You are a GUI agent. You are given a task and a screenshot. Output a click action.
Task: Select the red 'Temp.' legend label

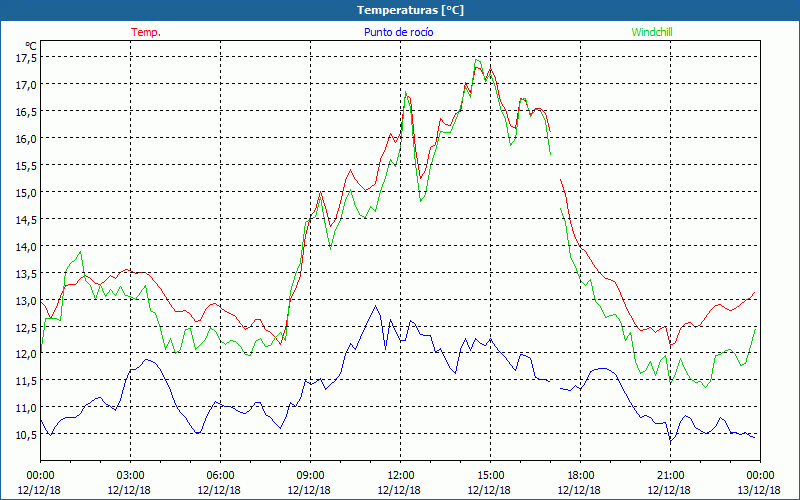146,32
